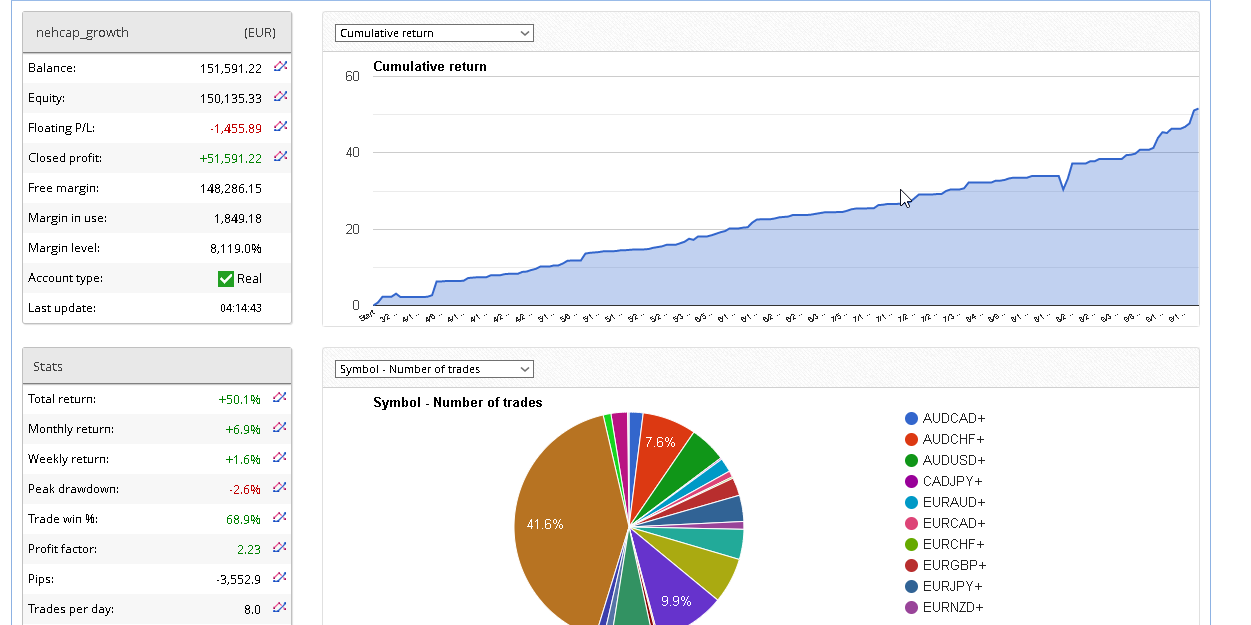This screenshot has width=1251, height=625.
Task: Click chart icon next to Balance
Action: click(x=281, y=67)
